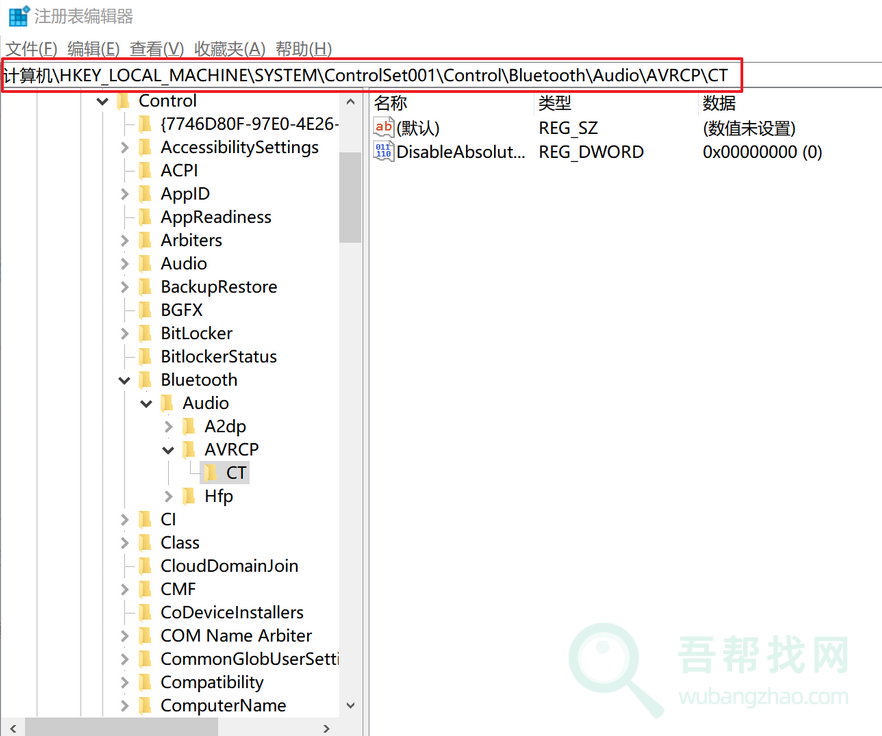
Task: Expand the Compatibility tree node
Action: point(124,682)
